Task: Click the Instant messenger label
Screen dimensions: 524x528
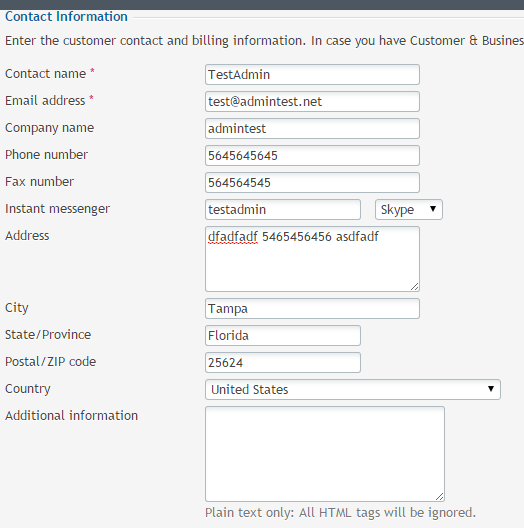Action: (x=57, y=209)
